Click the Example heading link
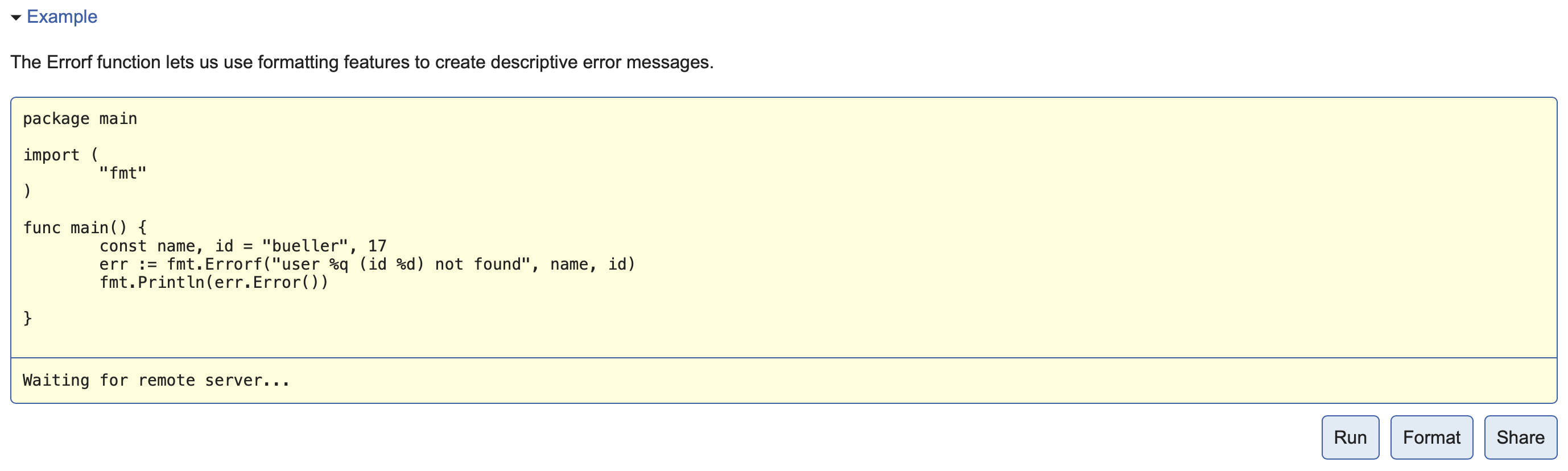Image resolution: width=1568 pixels, height=471 pixels. coord(61,16)
